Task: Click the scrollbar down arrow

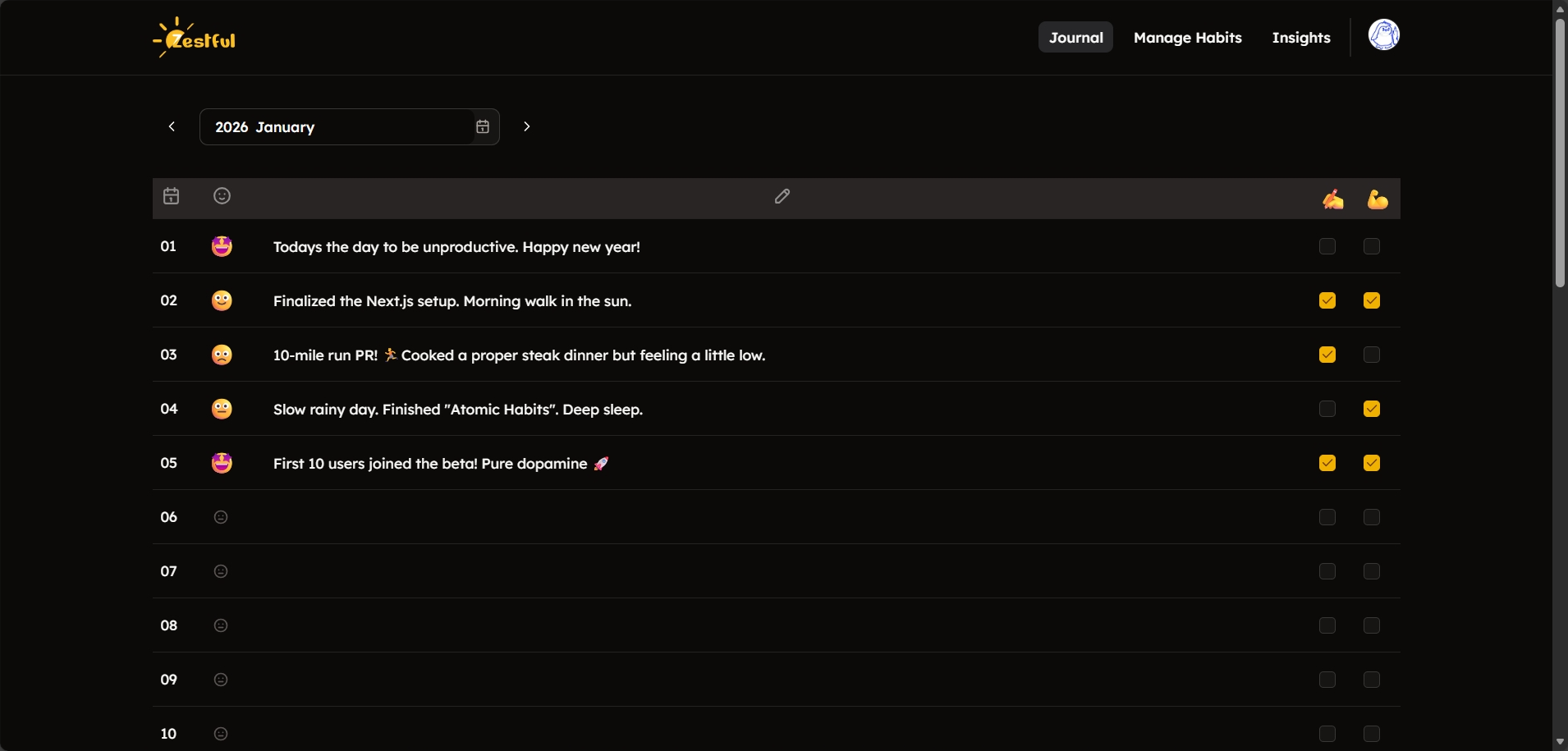Action: pyautogui.click(x=1560, y=742)
